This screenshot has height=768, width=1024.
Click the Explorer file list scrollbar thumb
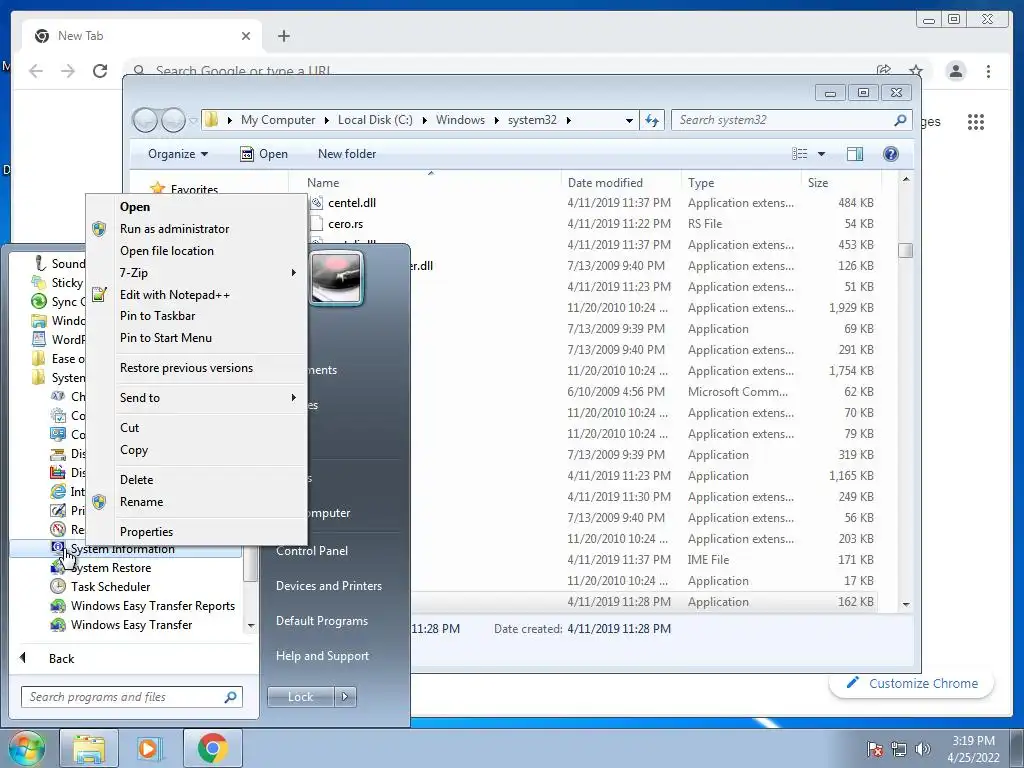905,250
